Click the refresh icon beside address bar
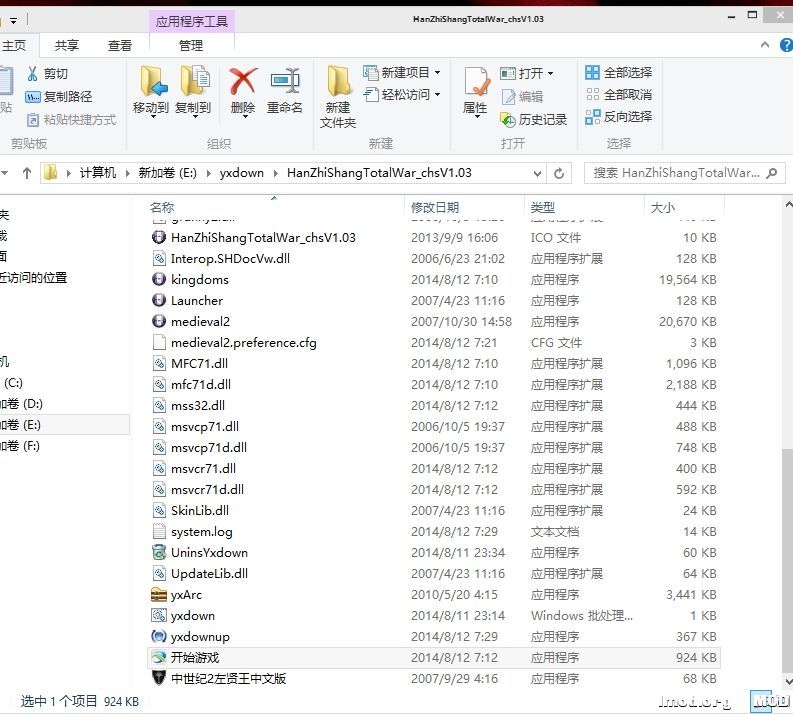This screenshot has height=714, width=793. 560,173
